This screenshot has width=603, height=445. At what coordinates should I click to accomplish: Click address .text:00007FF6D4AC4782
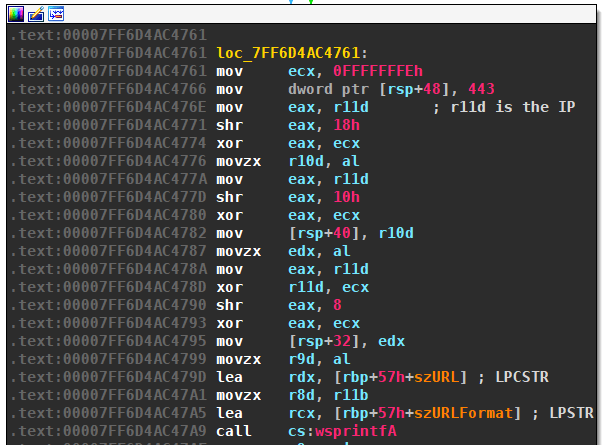[108, 233]
